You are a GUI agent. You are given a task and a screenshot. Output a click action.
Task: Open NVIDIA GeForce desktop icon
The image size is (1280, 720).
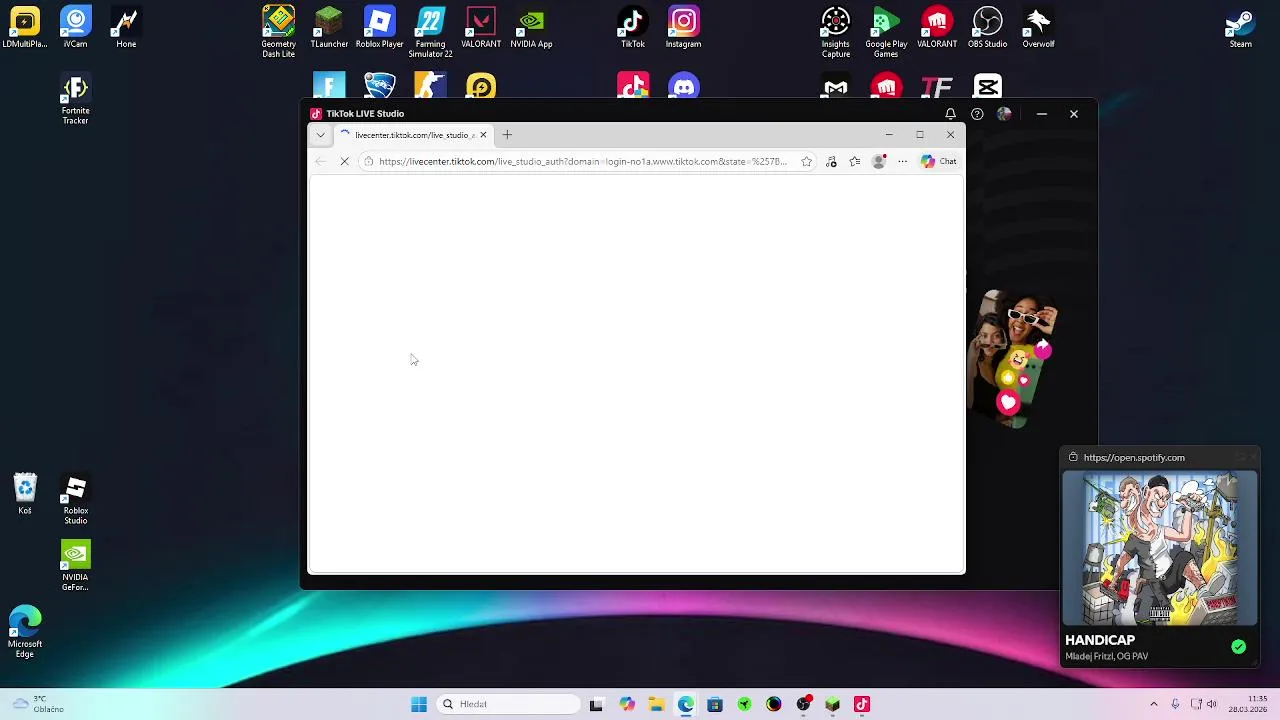point(75,566)
